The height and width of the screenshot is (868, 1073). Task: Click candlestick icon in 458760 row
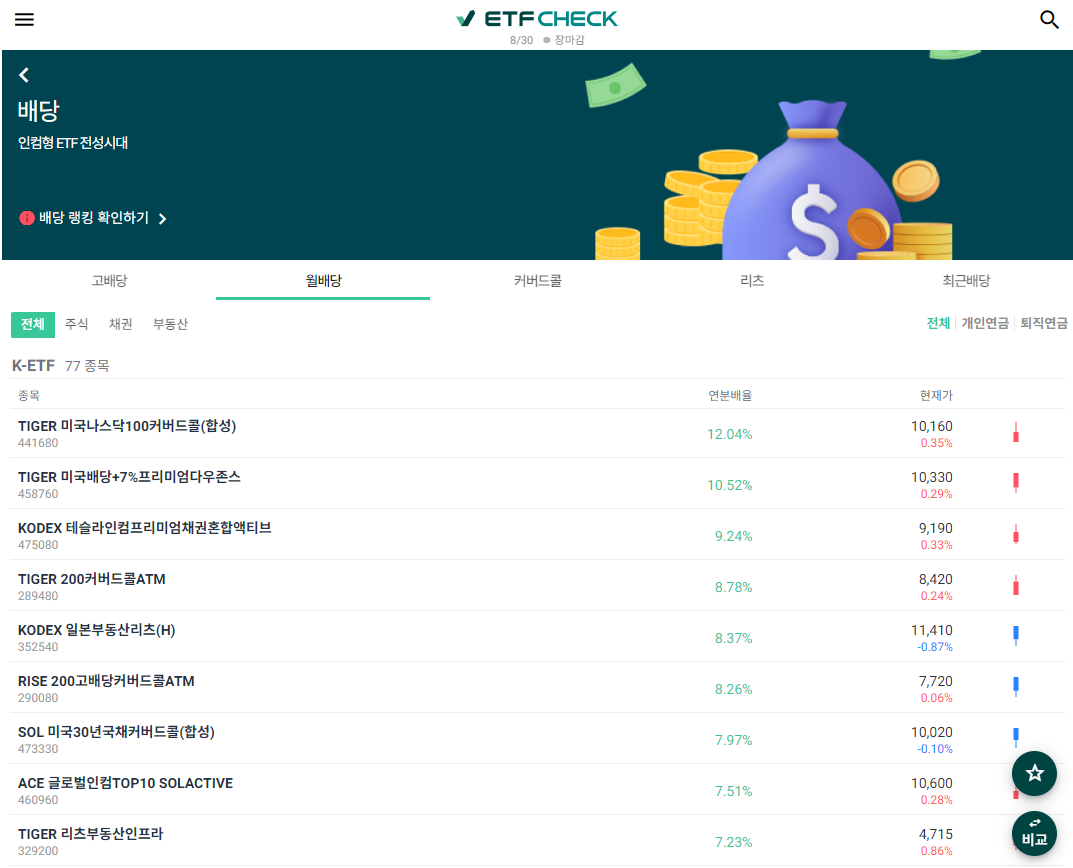[1016, 483]
